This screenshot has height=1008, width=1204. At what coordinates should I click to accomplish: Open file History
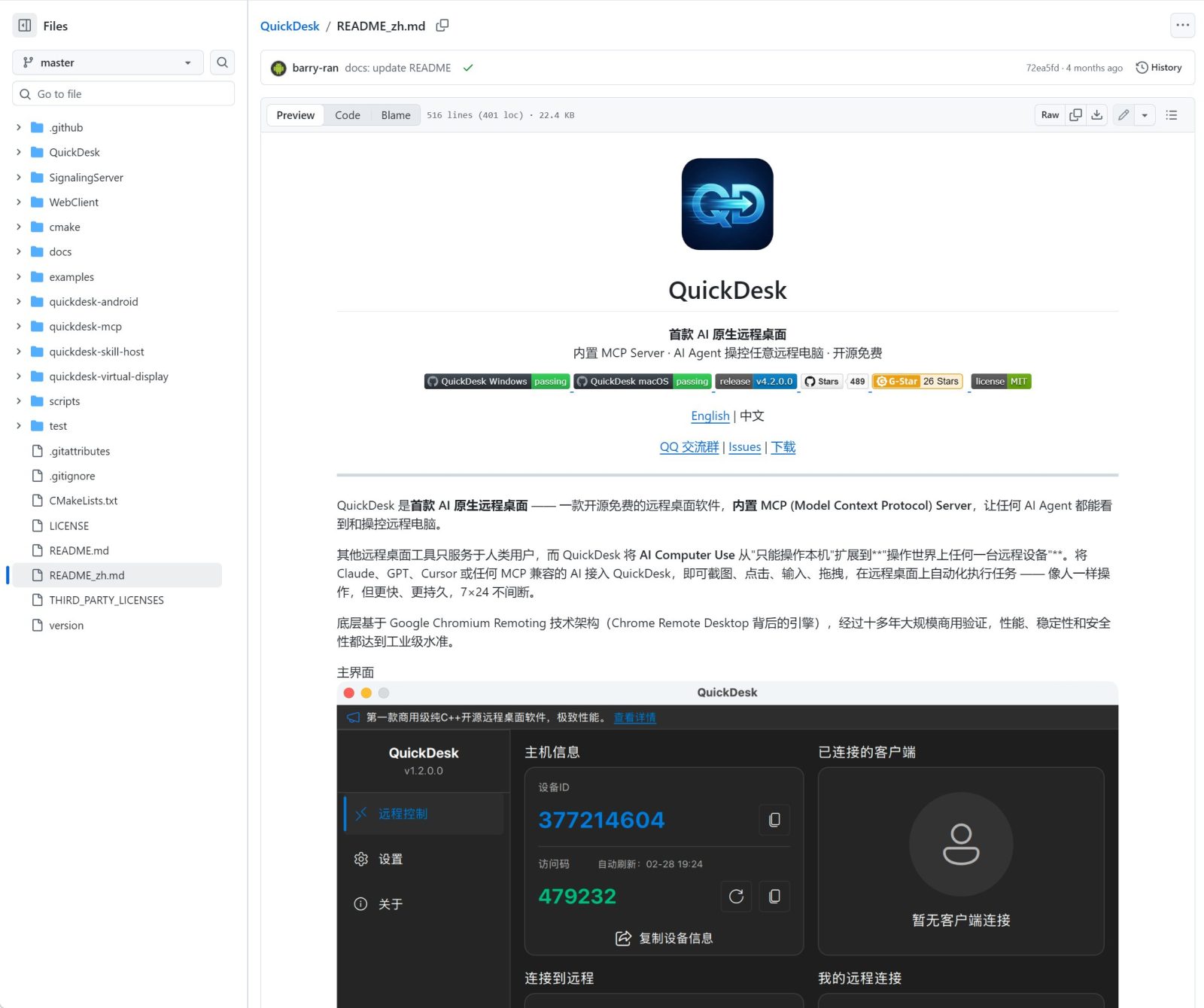tap(1159, 68)
